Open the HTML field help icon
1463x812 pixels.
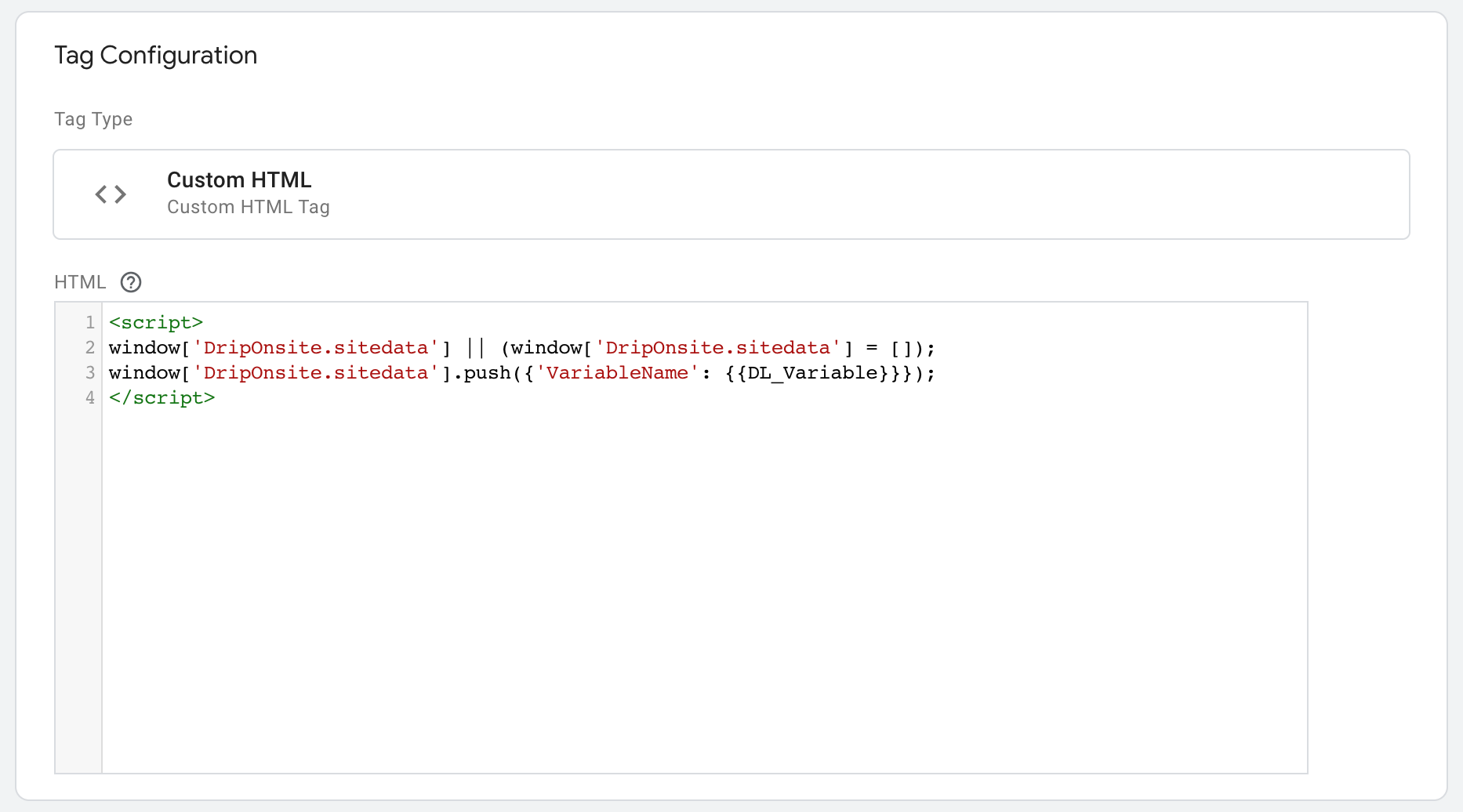(131, 282)
